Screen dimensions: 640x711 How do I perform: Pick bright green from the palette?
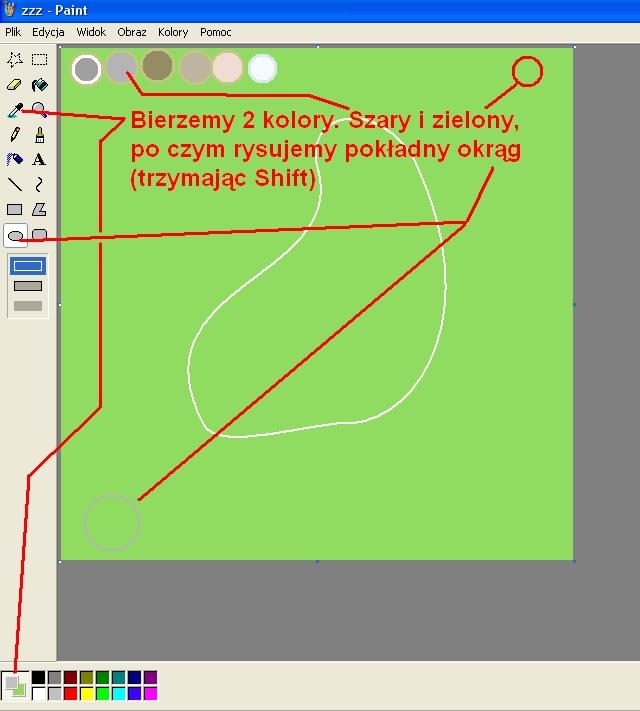[103, 693]
